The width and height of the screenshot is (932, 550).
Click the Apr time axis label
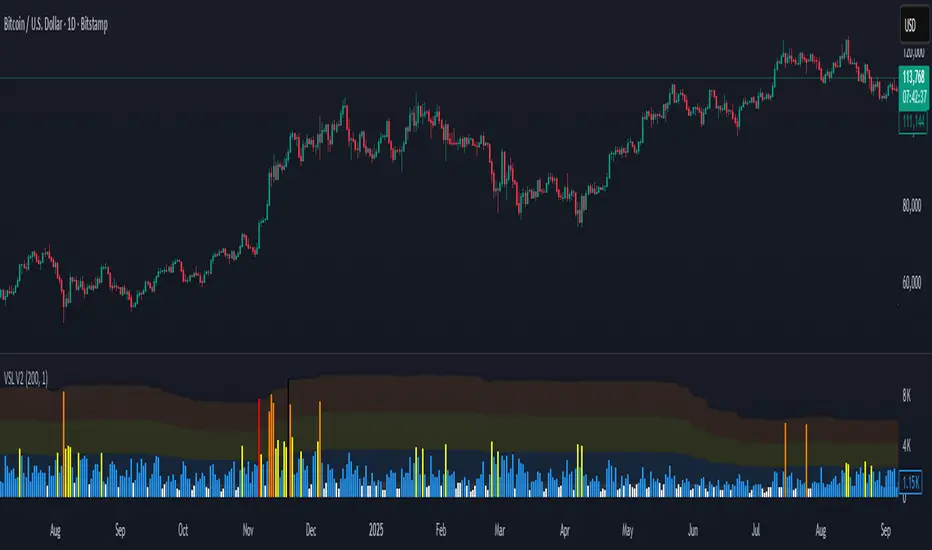565,530
